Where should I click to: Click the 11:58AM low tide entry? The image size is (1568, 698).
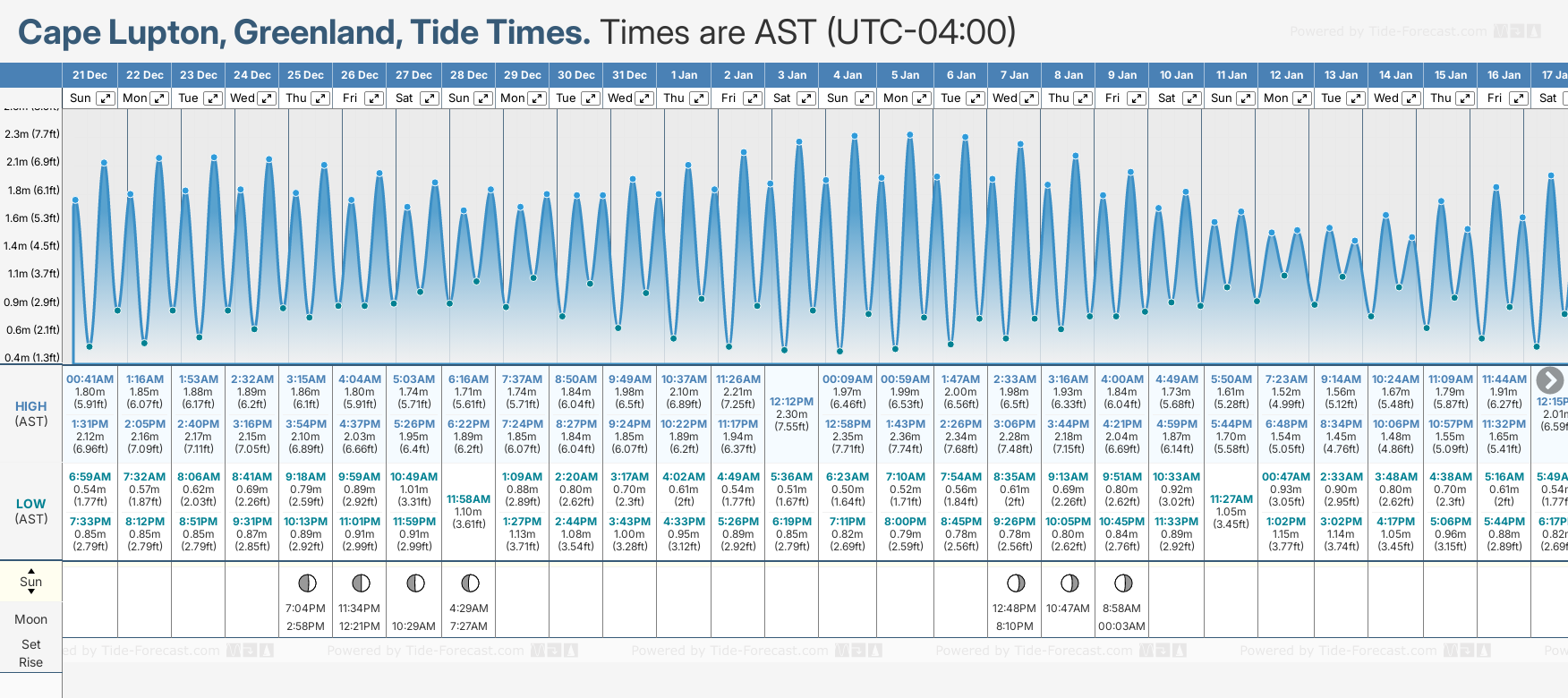pos(468,499)
